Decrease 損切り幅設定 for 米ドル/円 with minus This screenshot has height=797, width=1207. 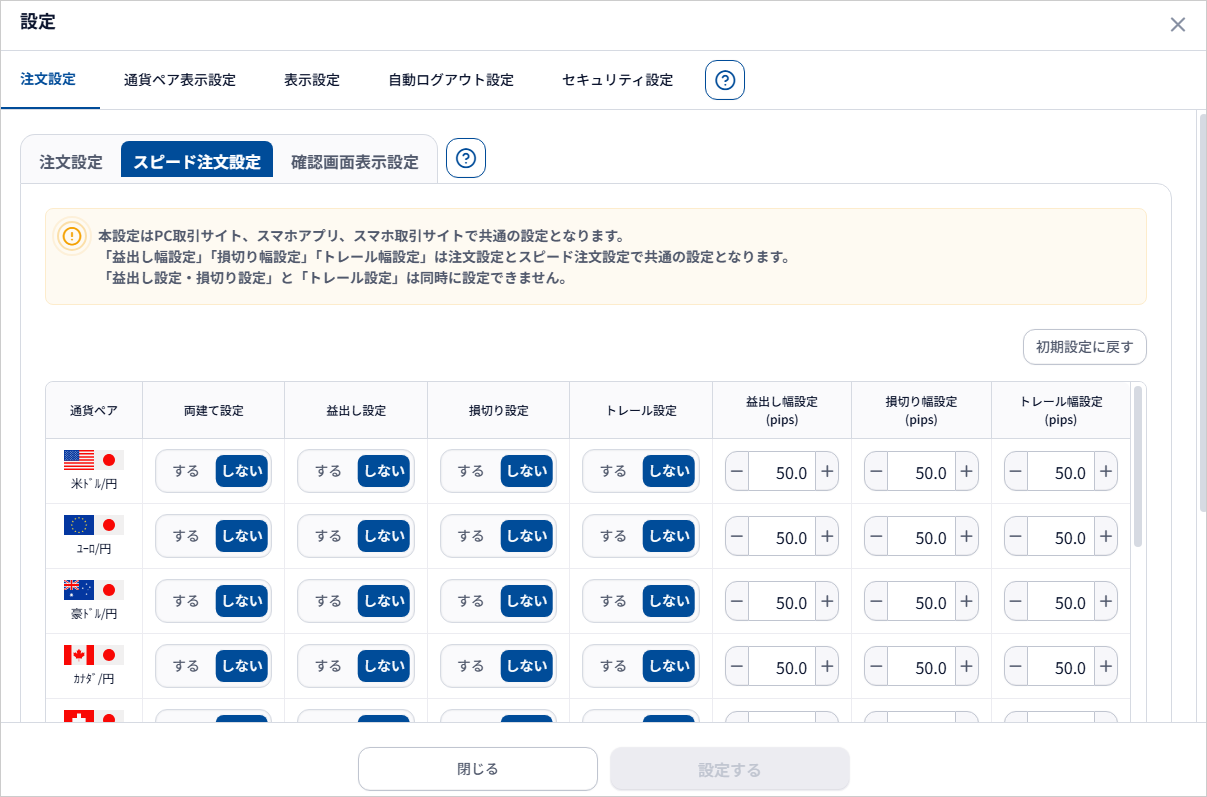(876, 472)
